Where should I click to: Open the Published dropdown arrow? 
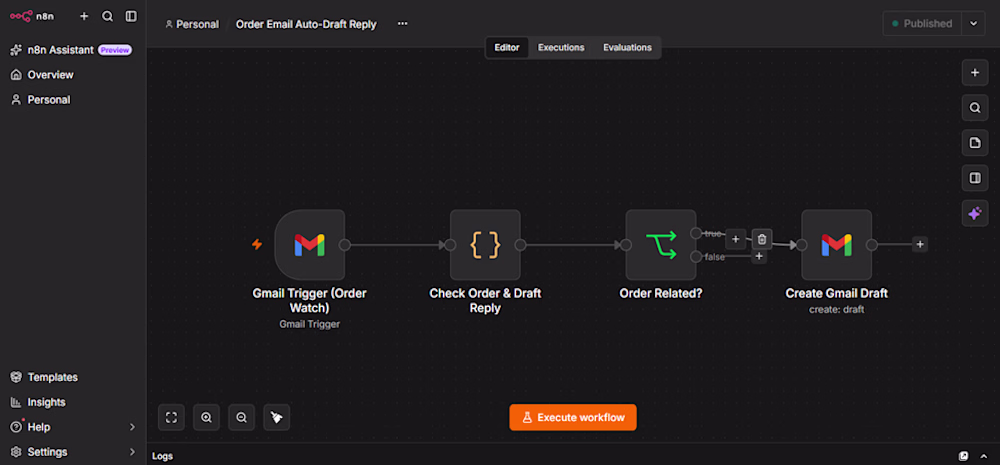tap(973, 24)
